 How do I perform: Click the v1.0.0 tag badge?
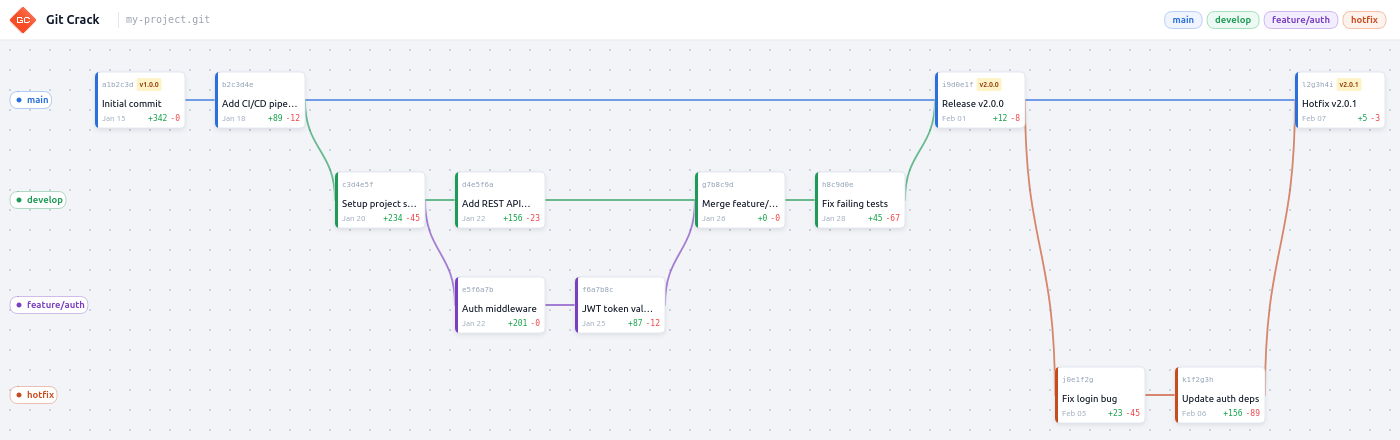click(149, 85)
